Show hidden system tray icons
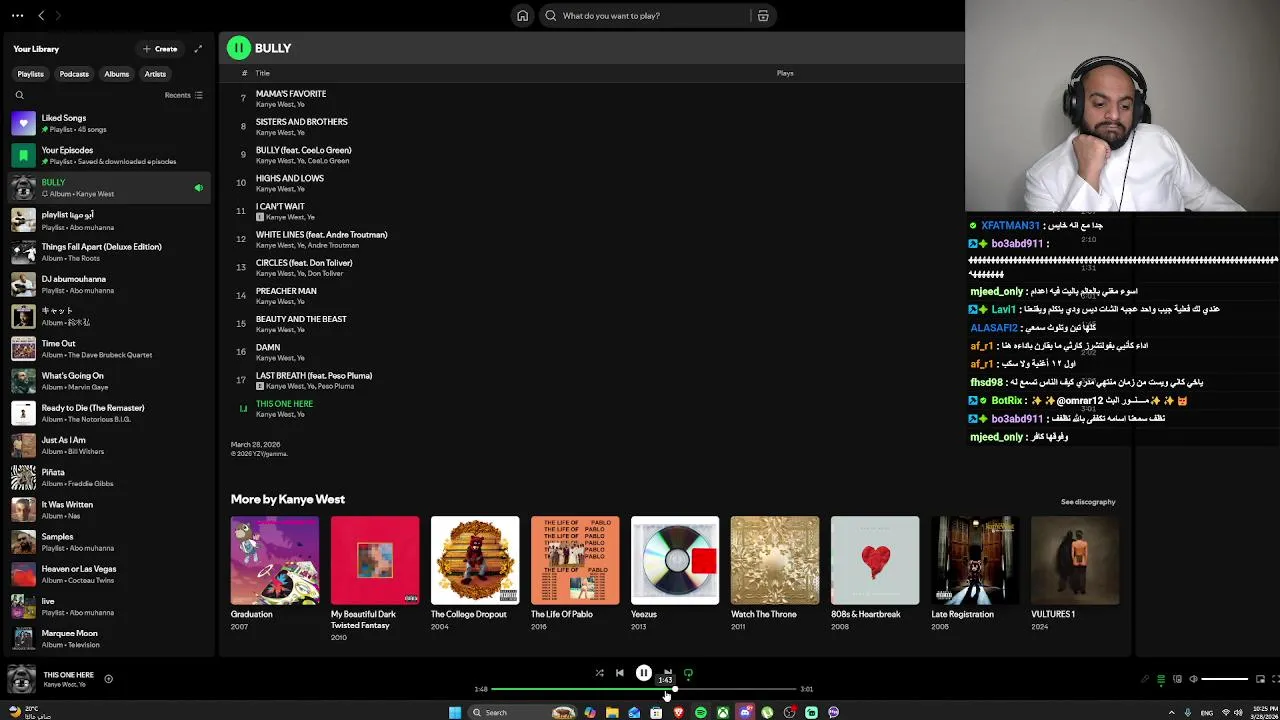Viewport: 1280px width, 720px height. pos(1171,713)
